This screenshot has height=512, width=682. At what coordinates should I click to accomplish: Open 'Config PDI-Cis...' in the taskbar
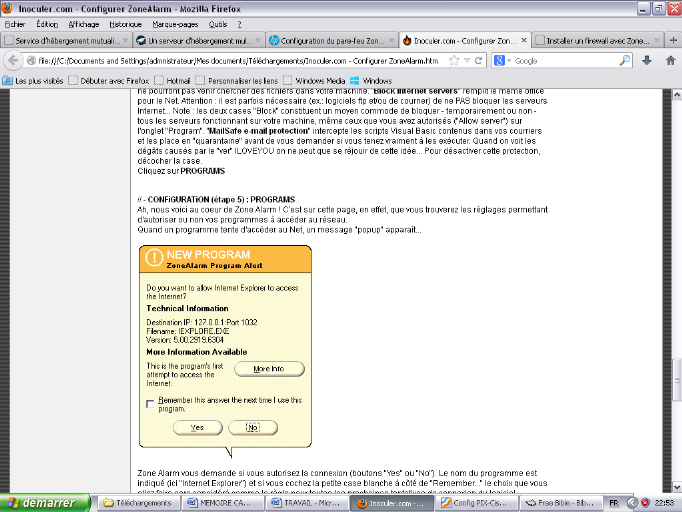pos(475,503)
